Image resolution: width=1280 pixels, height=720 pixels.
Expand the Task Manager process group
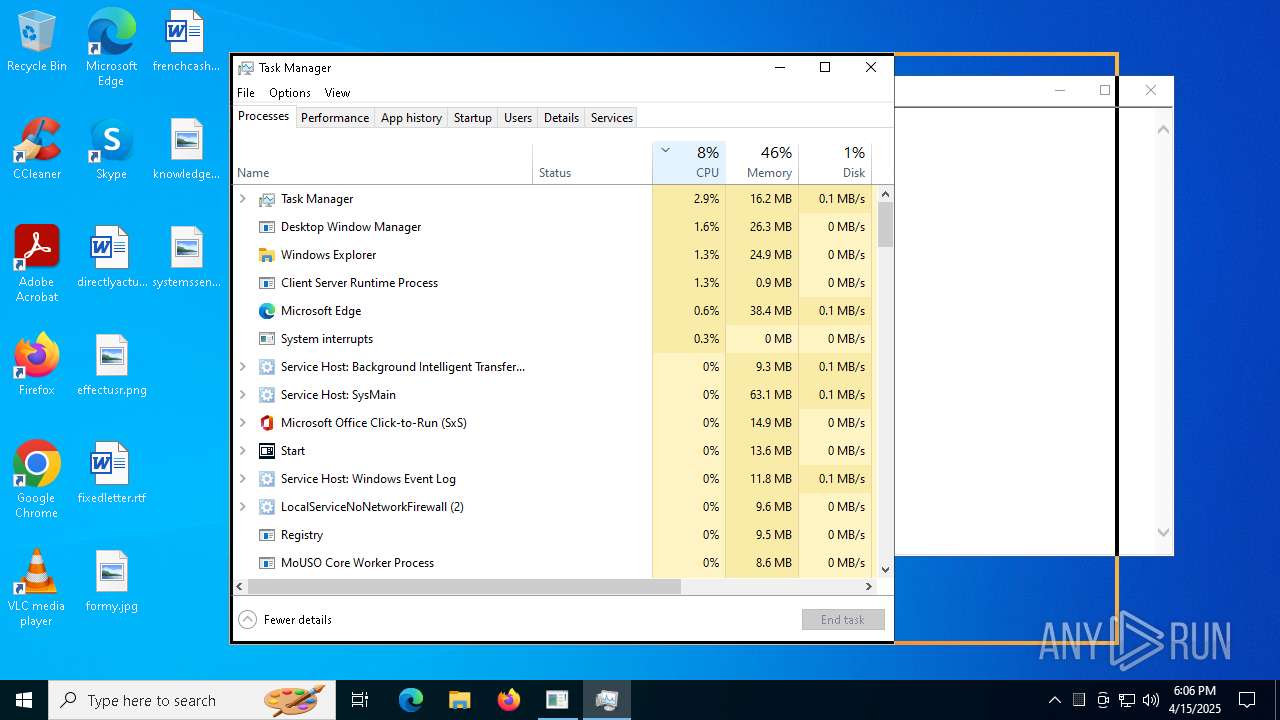tap(242, 199)
